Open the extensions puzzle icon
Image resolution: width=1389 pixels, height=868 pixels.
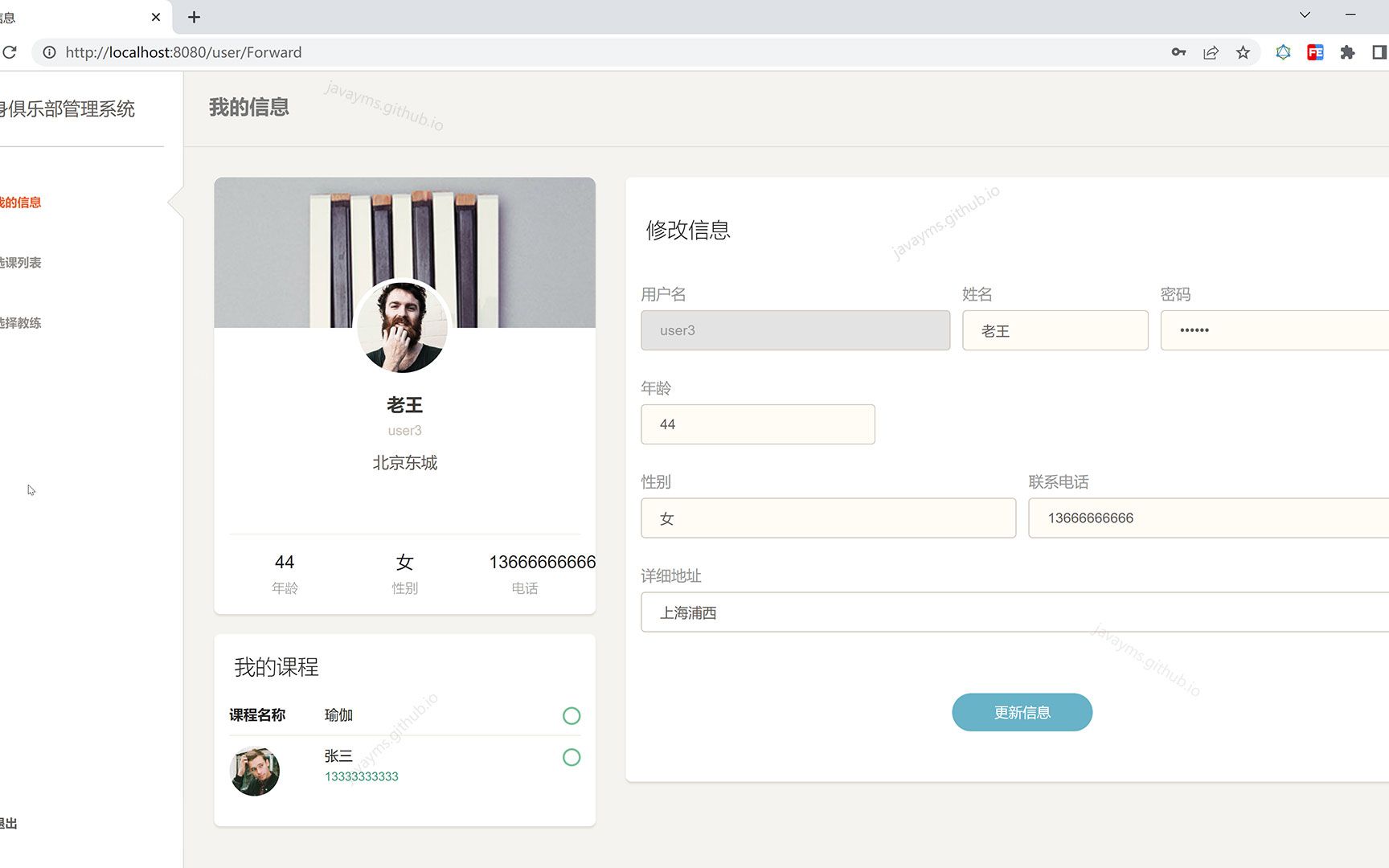[x=1347, y=52]
